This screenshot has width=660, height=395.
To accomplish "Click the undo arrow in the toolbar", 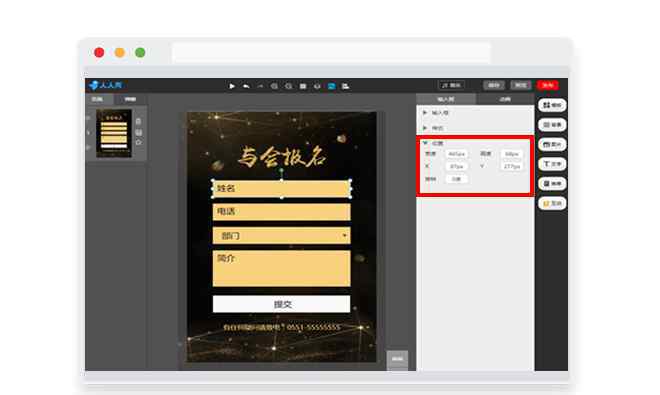I will (x=246, y=86).
